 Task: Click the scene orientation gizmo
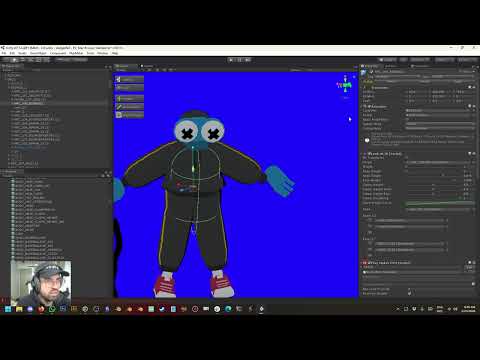(x=345, y=86)
